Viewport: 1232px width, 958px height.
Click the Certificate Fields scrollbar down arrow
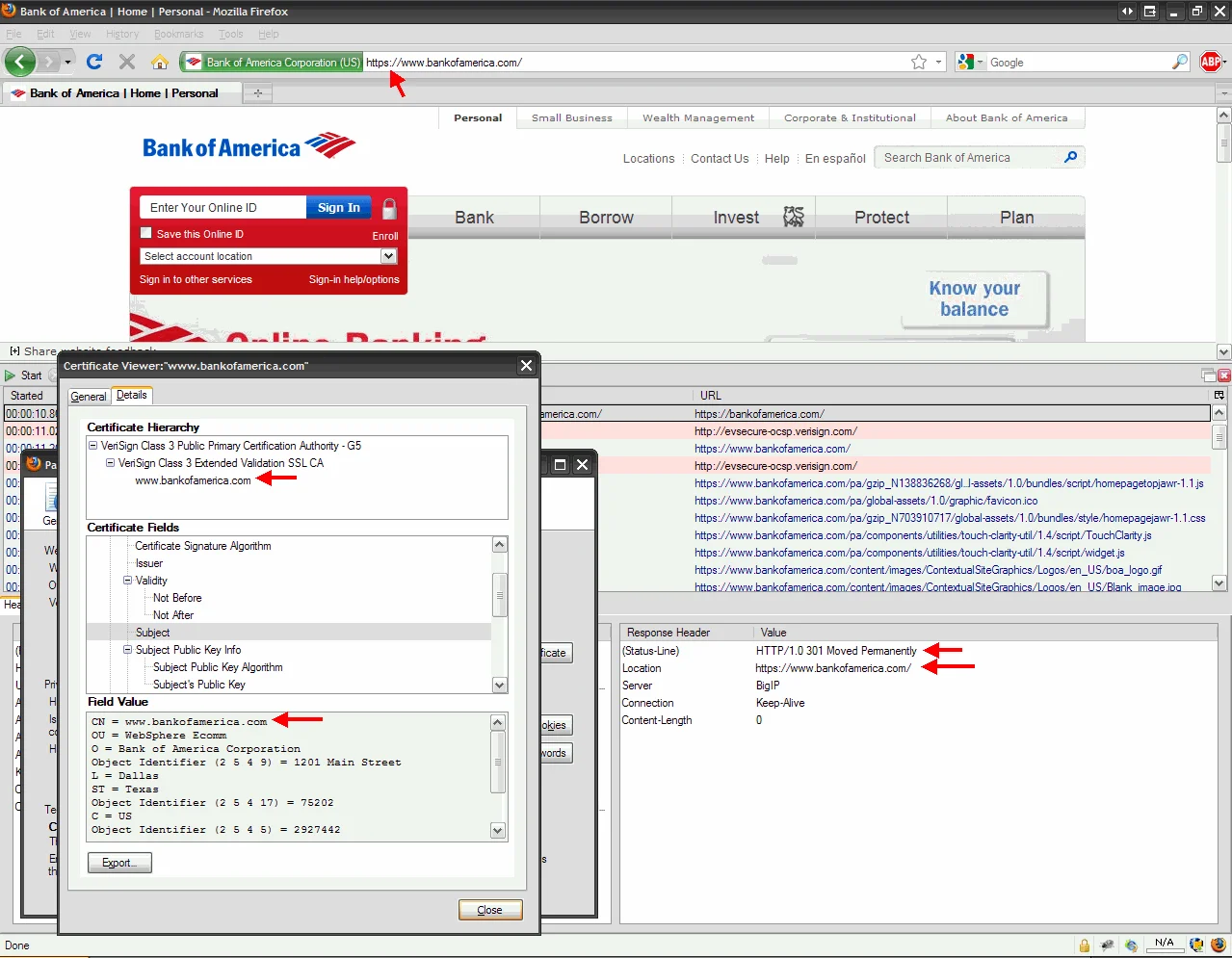(x=499, y=685)
